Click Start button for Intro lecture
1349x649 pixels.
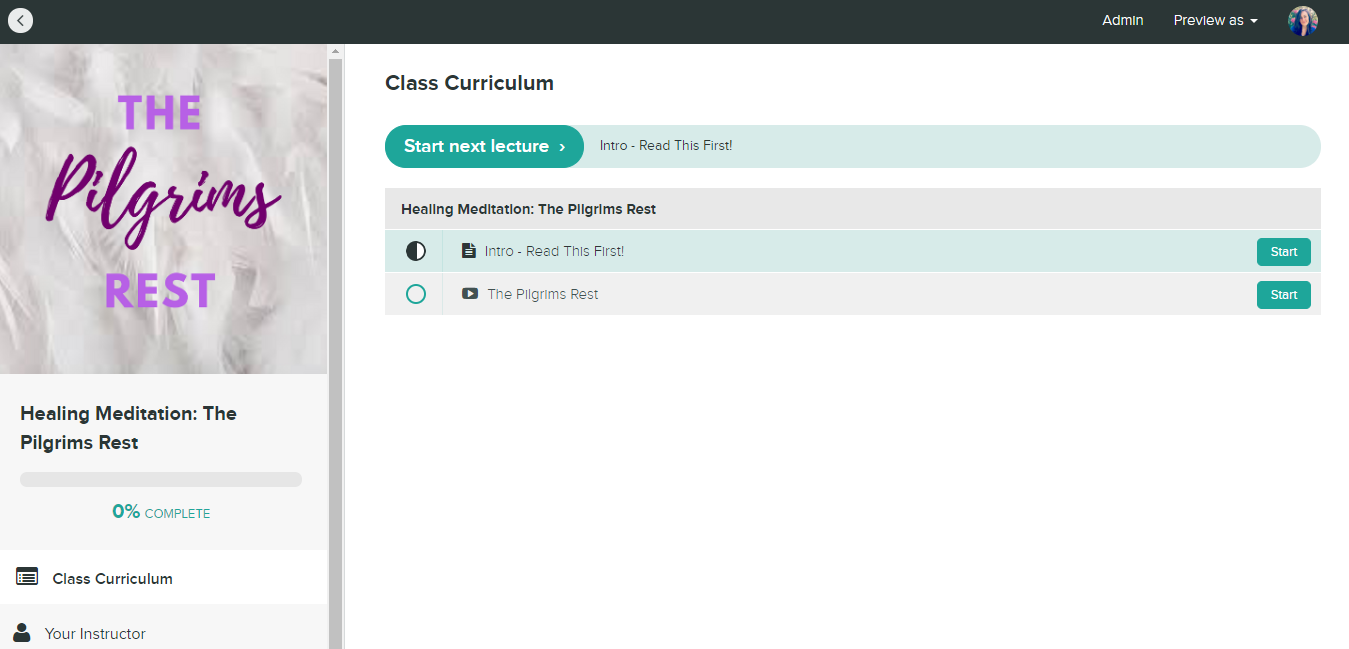(x=1284, y=252)
